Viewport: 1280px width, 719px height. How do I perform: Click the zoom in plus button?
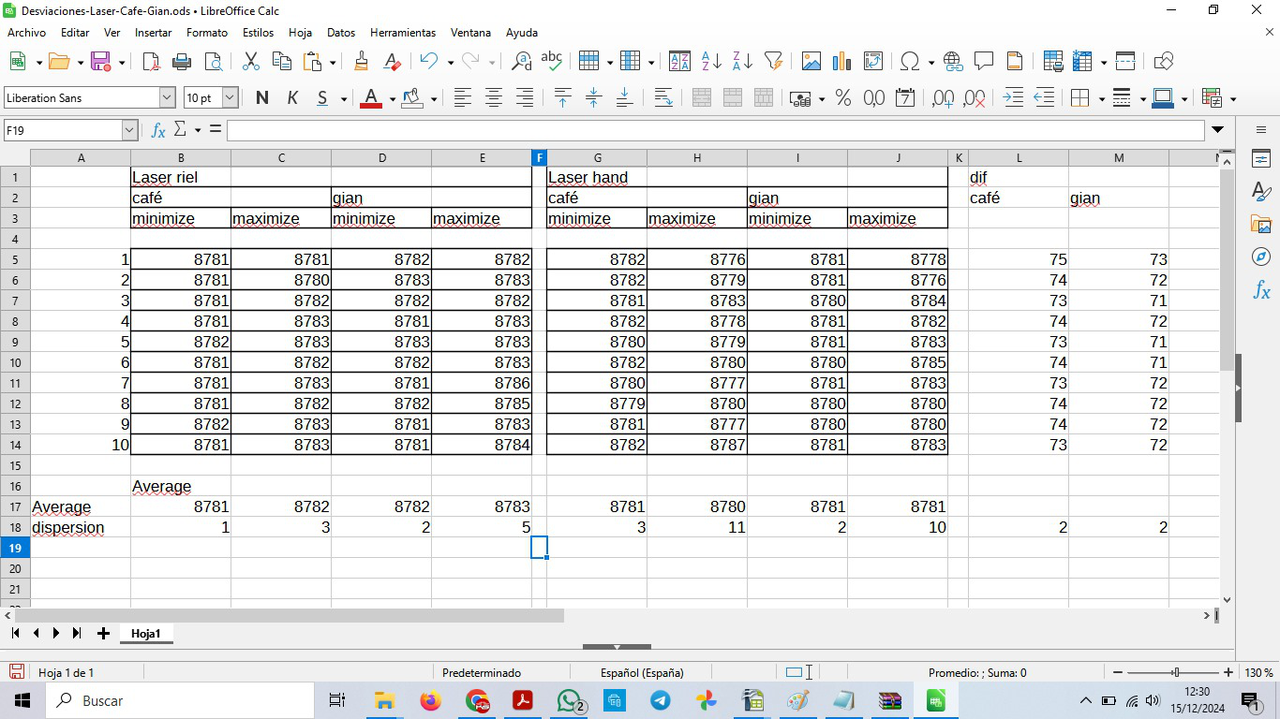[1228, 673]
